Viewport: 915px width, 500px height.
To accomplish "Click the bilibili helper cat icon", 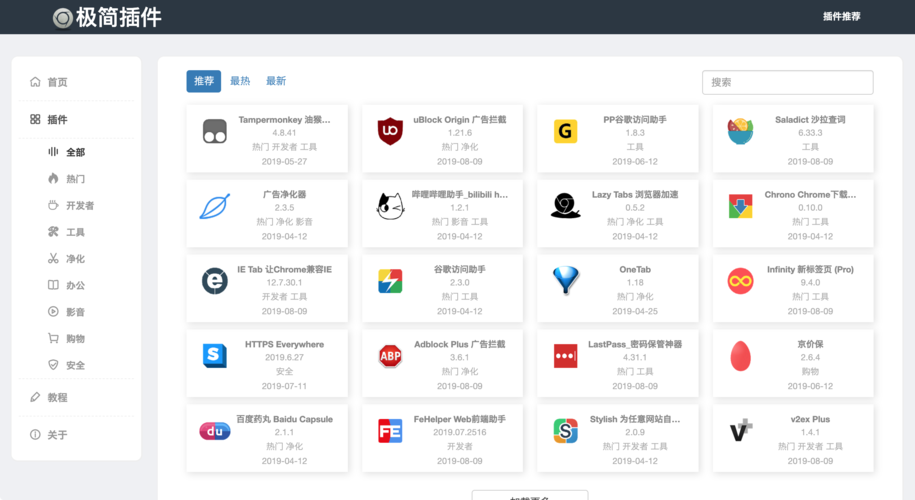I will point(390,206).
